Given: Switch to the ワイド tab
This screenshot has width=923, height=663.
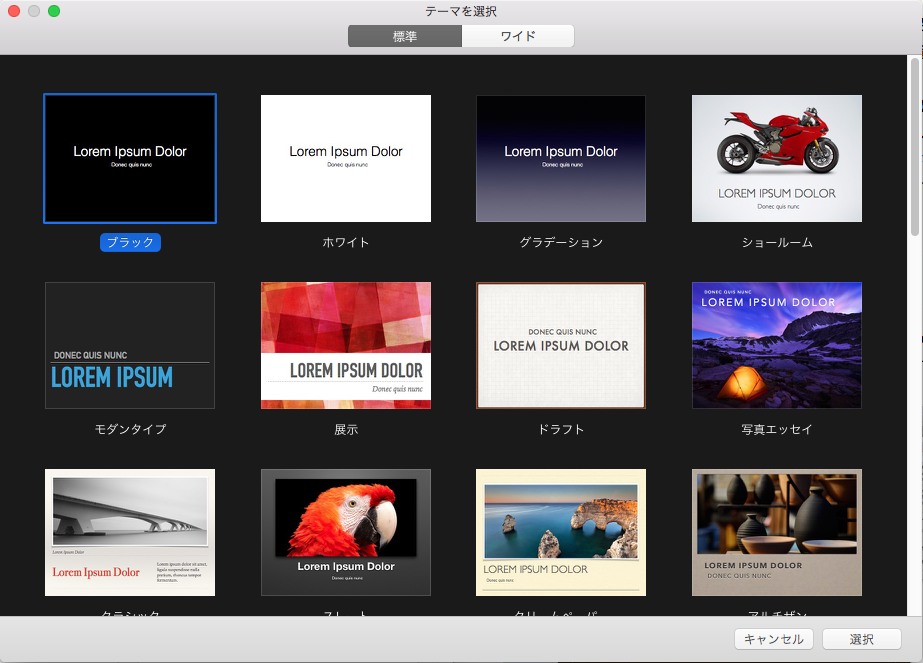Looking at the screenshot, I should pyautogui.click(x=517, y=35).
